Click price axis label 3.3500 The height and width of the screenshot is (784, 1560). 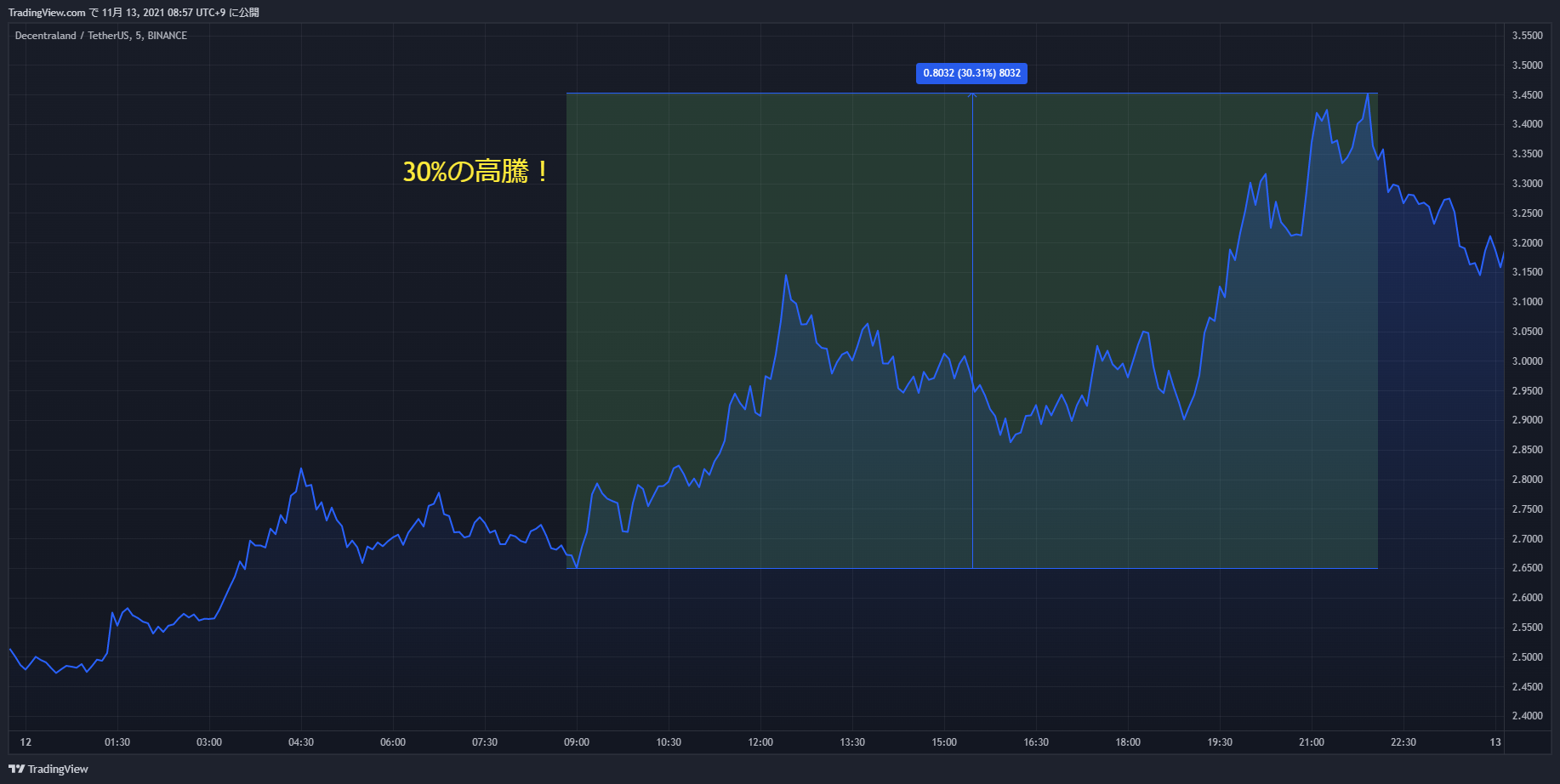point(1527,154)
